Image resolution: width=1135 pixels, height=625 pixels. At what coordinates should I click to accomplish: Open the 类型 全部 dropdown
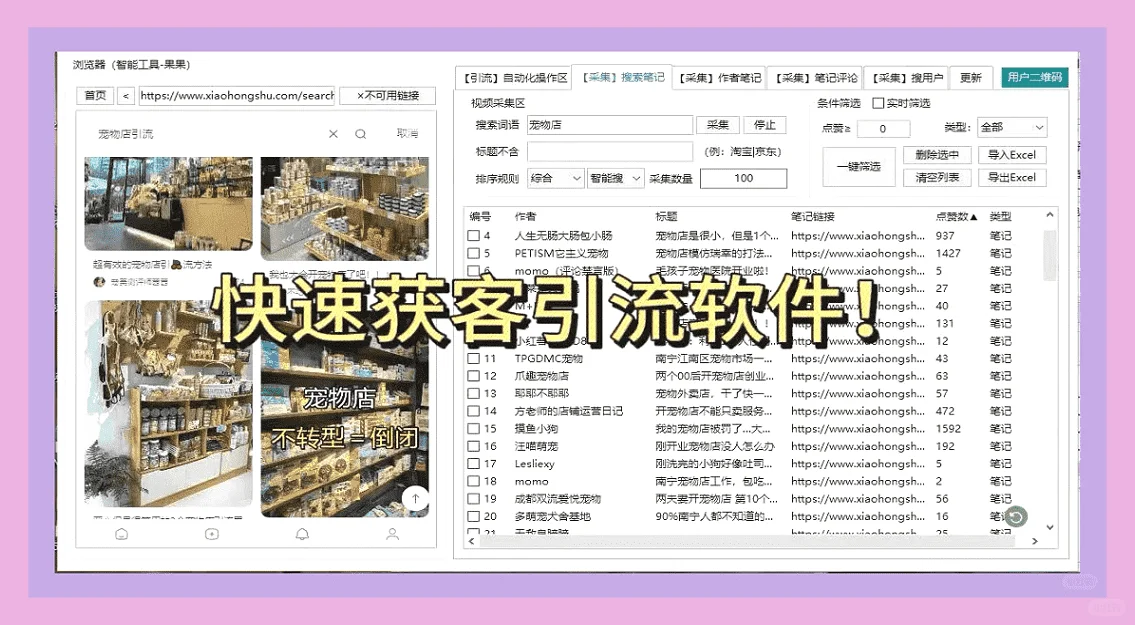(x=1013, y=127)
